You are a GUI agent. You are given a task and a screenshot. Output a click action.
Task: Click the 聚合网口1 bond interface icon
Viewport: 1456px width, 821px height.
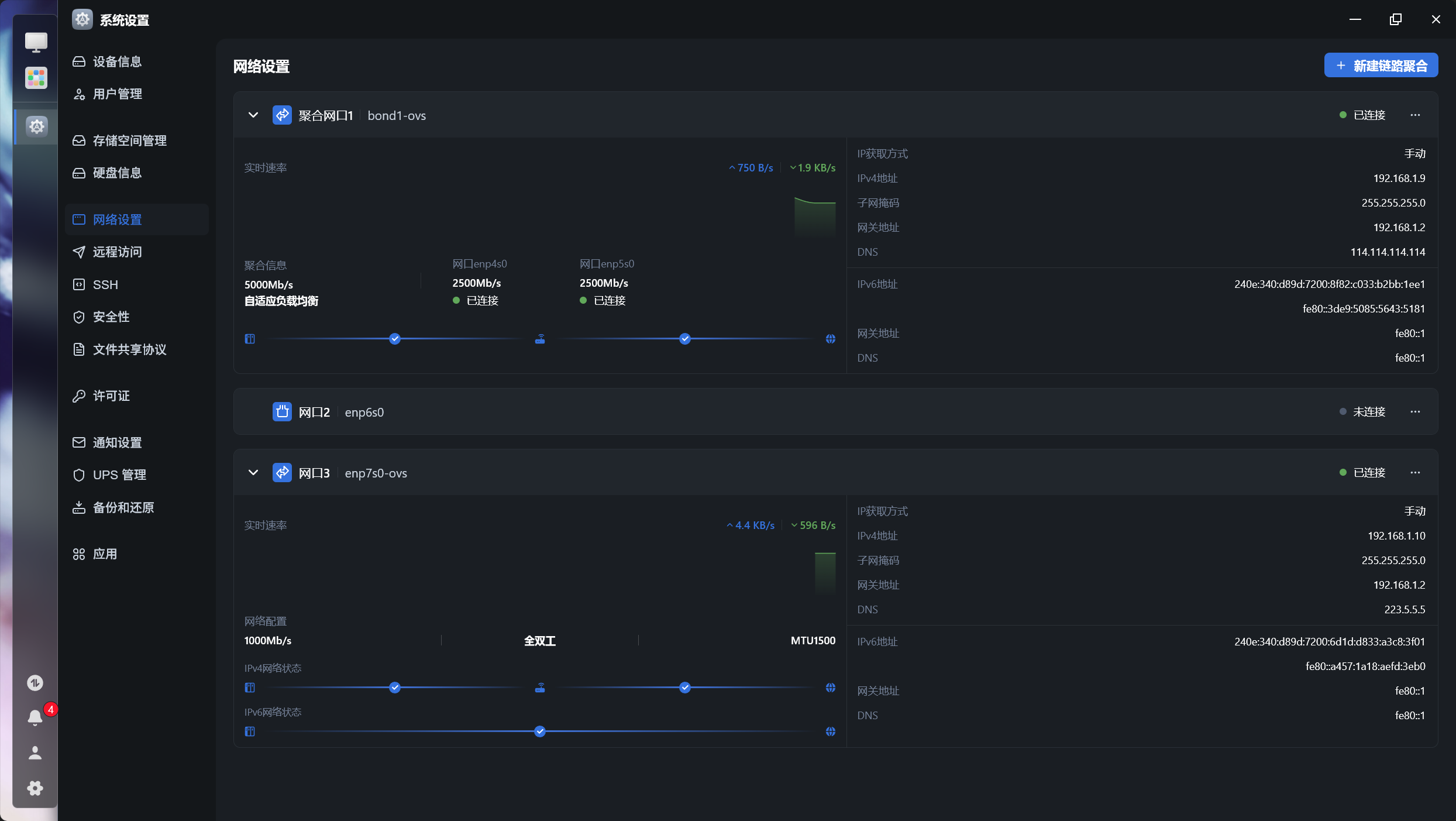tap(282, 115)
